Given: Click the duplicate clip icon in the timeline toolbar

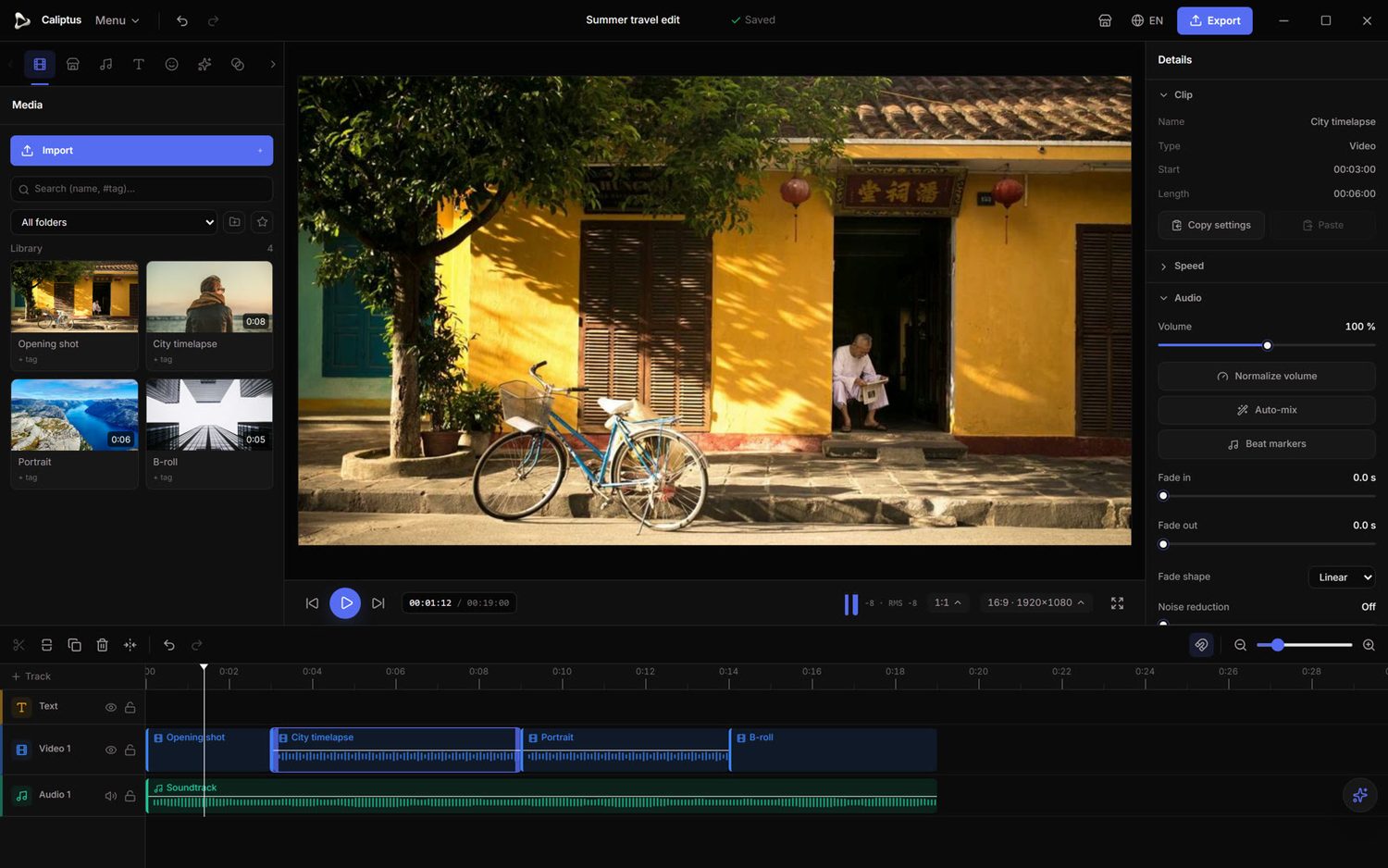Looking at the screenshot, I should pos(75,645).
